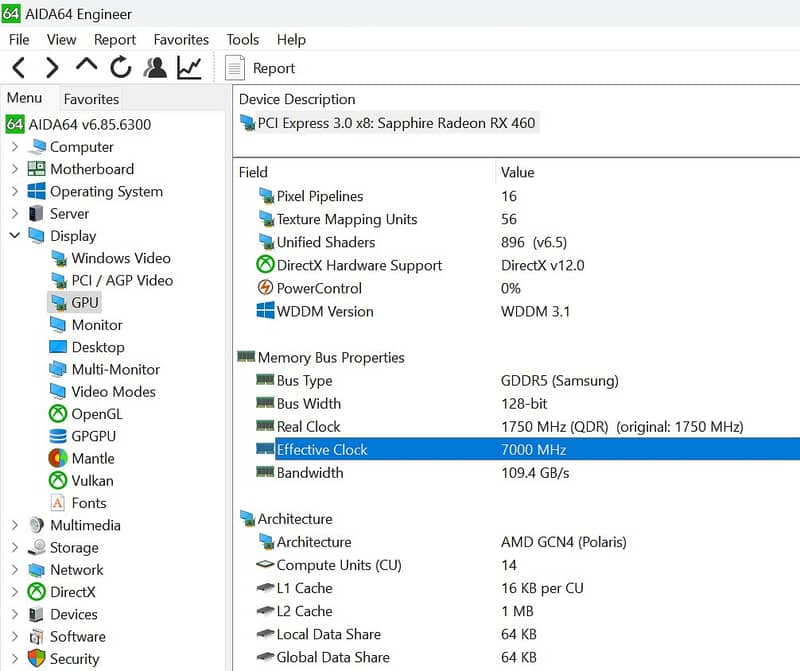This screenshot has height=671, width=800.
Task: Click the Motherboard tree icon
Action: click(x=36, y=169)
